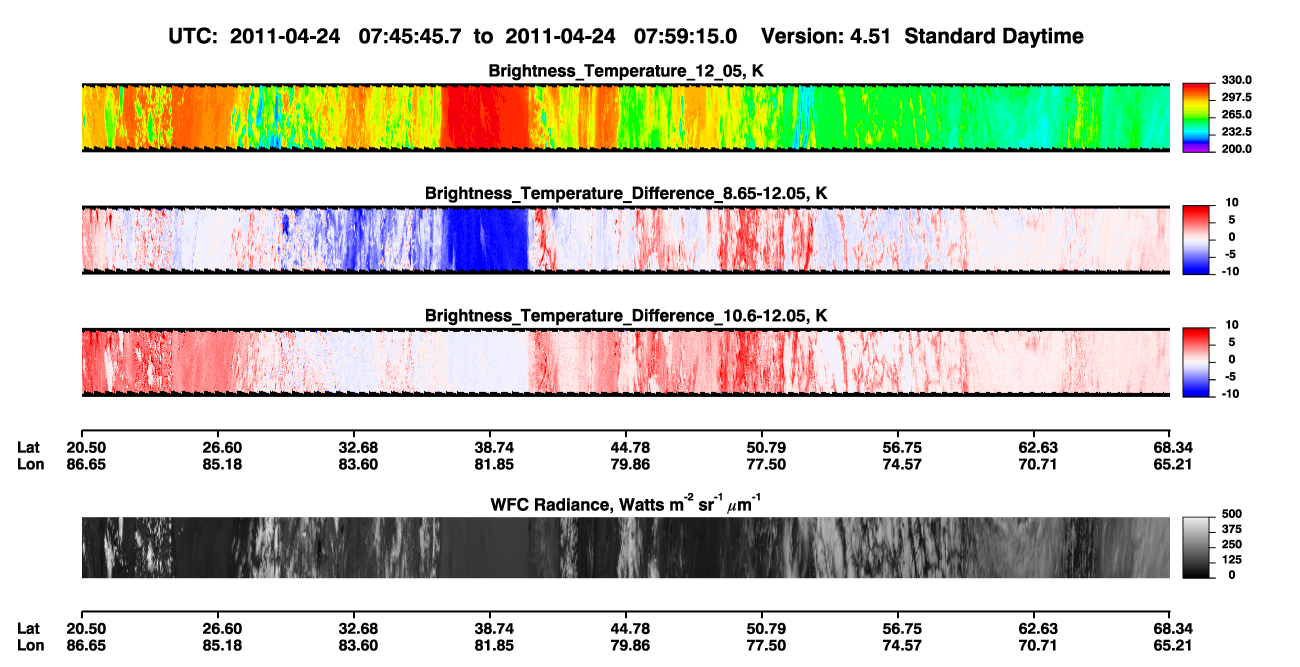Click the 500 label on the grayscale bar
The height and width of the screenshot is (667, 1300).
point(1230,515)
